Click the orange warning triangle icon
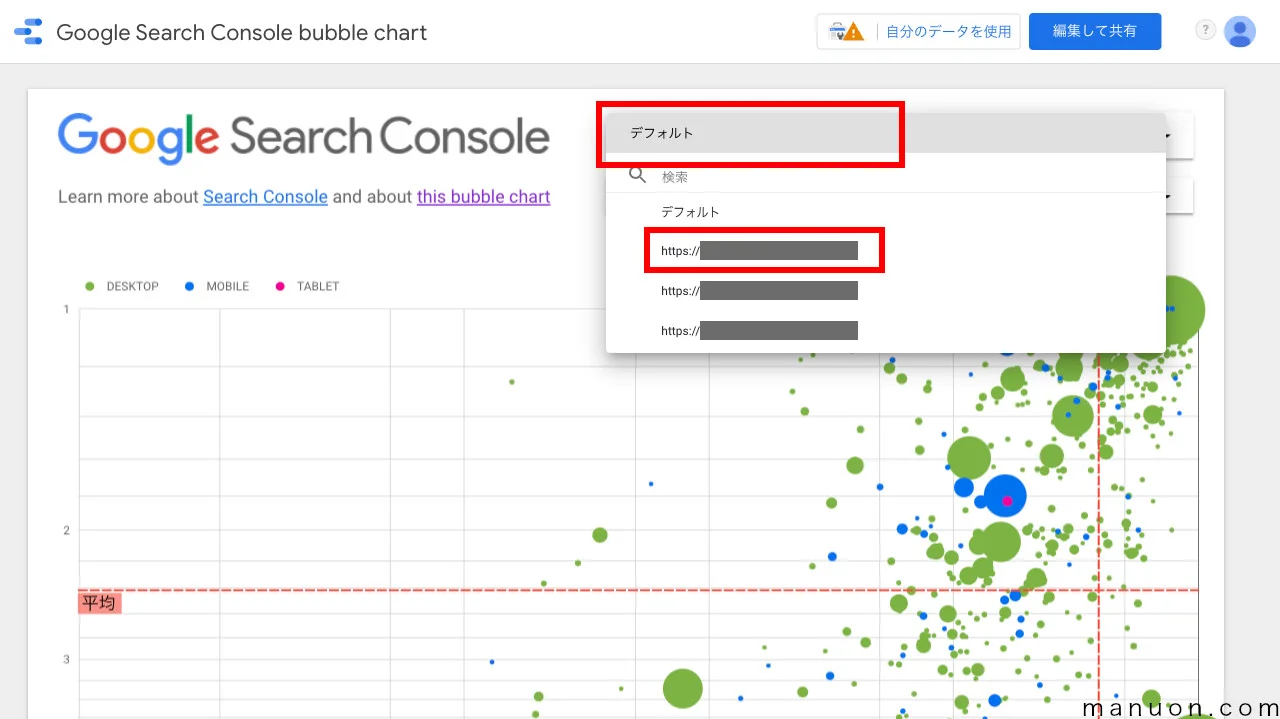The image size is (1280, 719). coord(852,32)
